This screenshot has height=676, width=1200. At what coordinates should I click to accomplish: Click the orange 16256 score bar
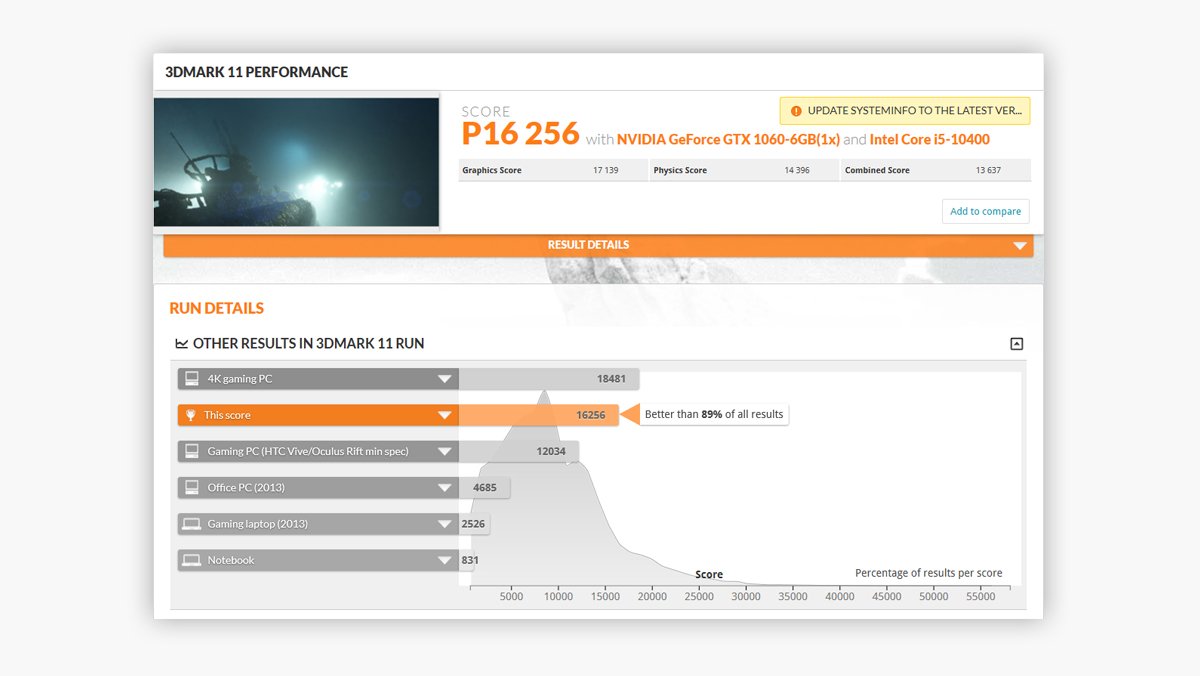pyautogui.click(x=539, y=415)
